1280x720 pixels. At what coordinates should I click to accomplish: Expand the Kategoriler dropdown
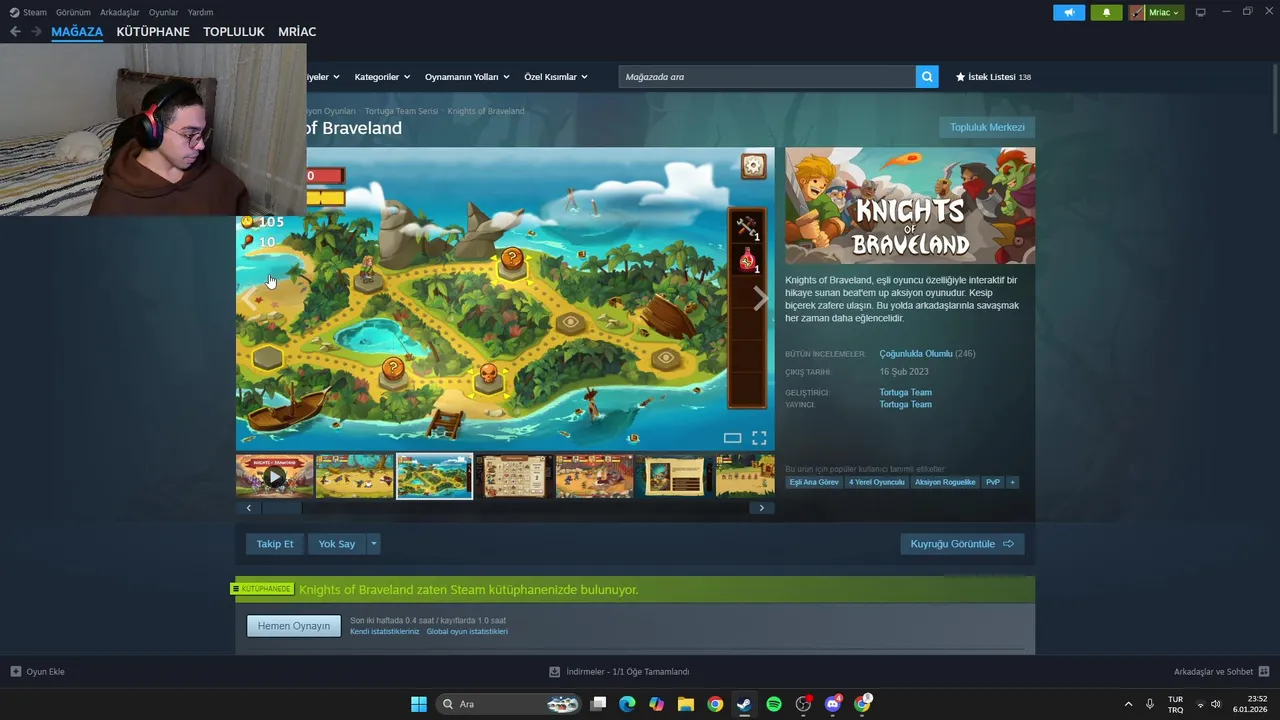point(382,77)
